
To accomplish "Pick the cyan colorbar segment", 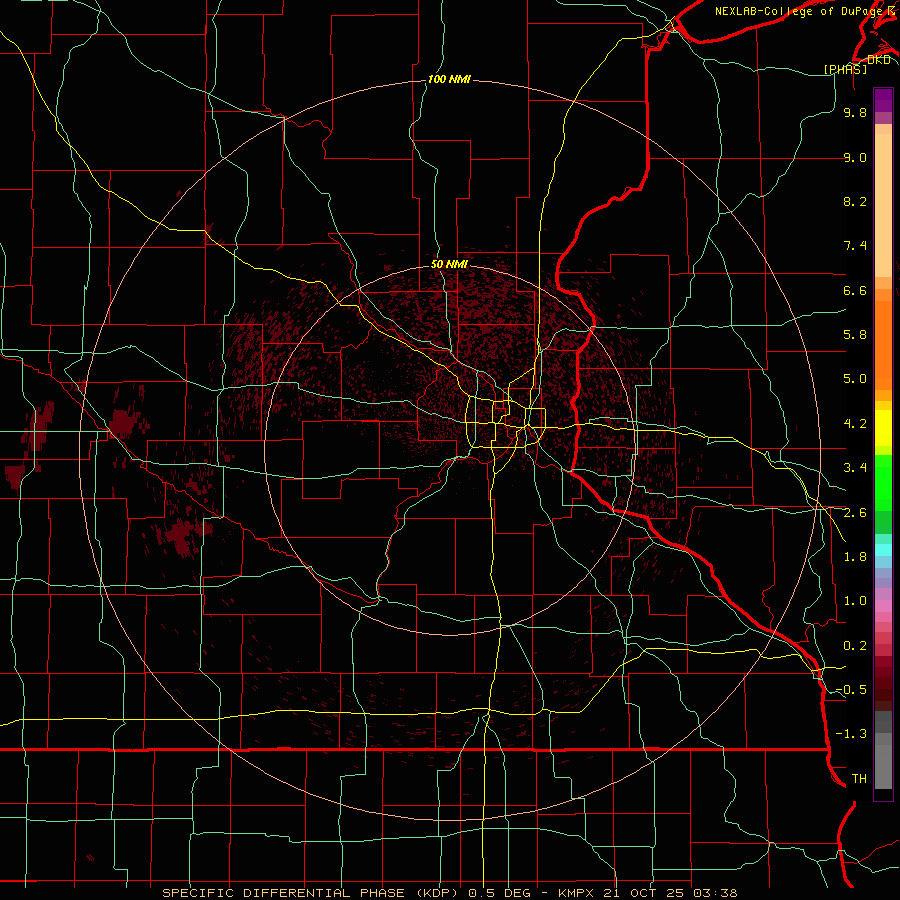I will click(x=883, y=550).
